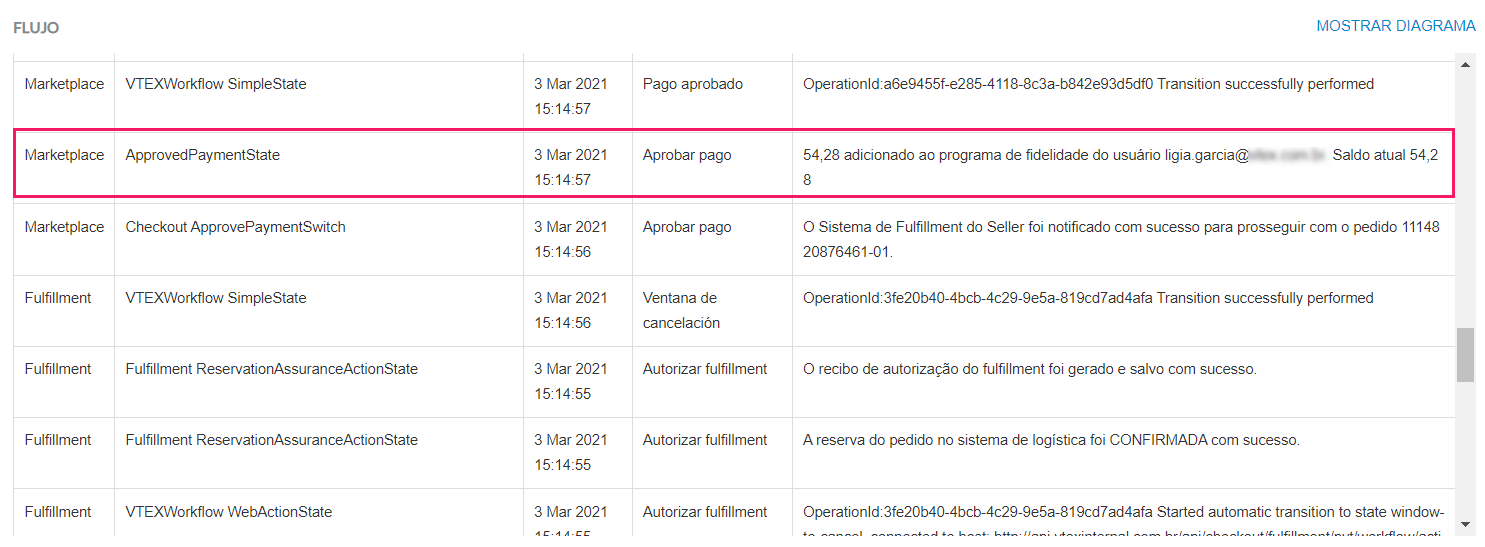The image size is (1485, 547).
Task: Click the scrollbar up arrow
Action: click(x=1466, y=65)
